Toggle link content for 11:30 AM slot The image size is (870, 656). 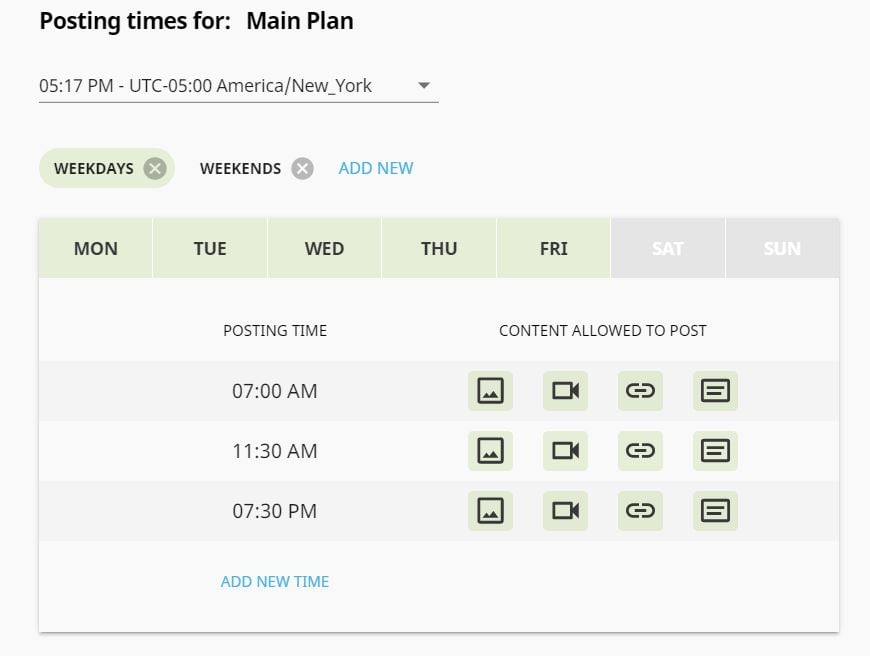640,451
